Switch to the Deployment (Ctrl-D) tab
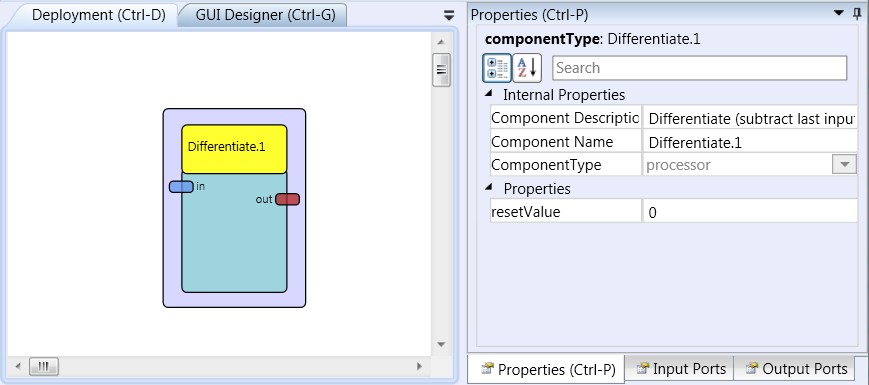Image resolution: width=869 pixels, height=385 pixels. coord(99,16)
